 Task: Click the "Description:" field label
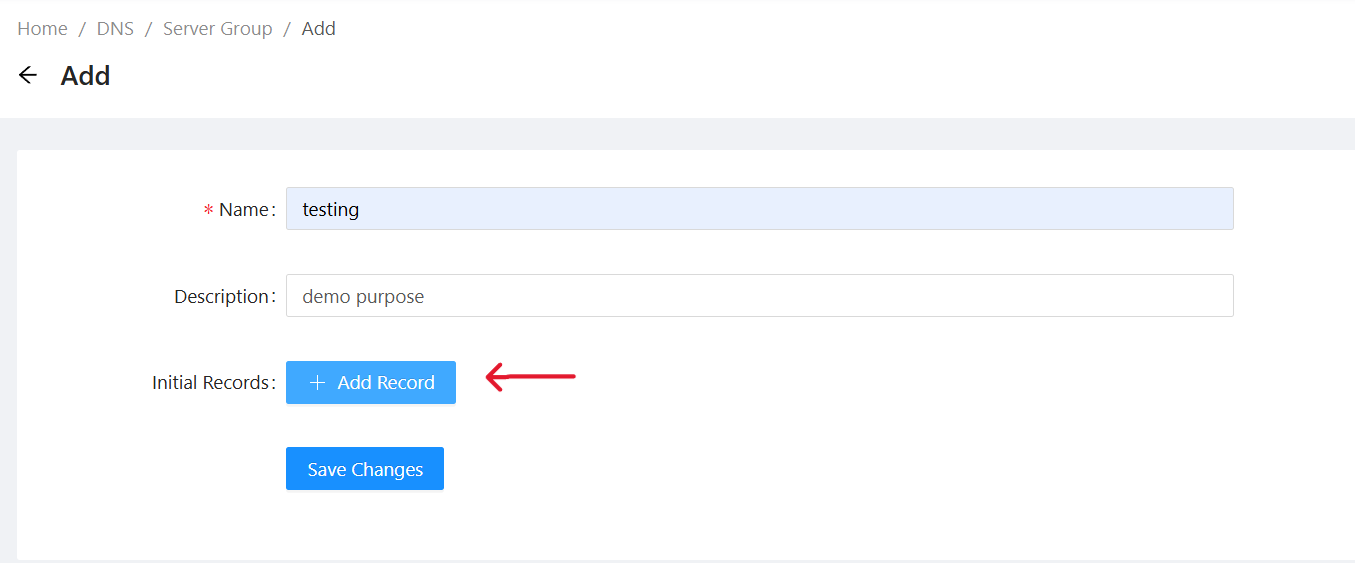[x=224, y=297]
